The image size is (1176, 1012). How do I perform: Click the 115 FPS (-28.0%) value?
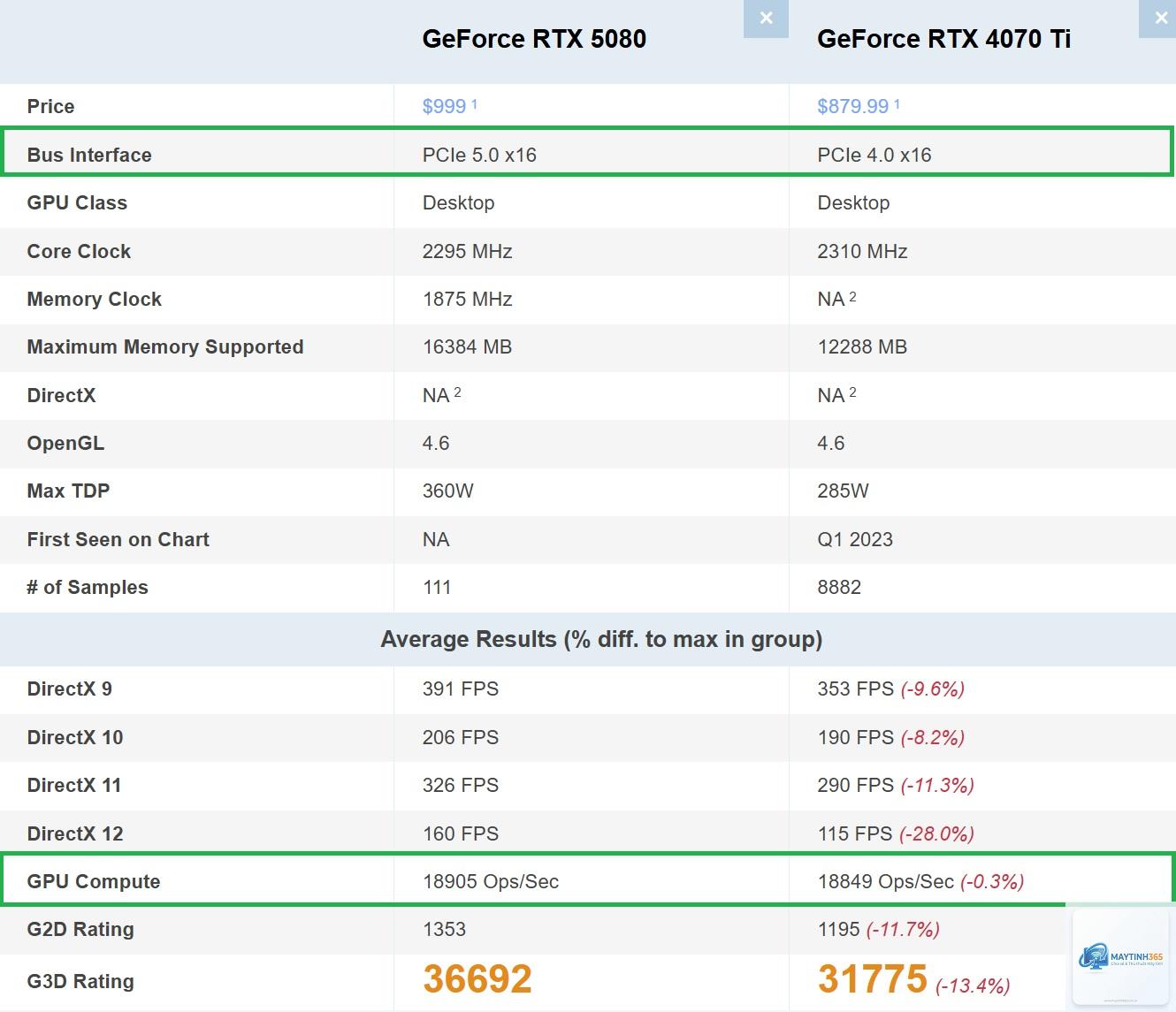(896, 833)
